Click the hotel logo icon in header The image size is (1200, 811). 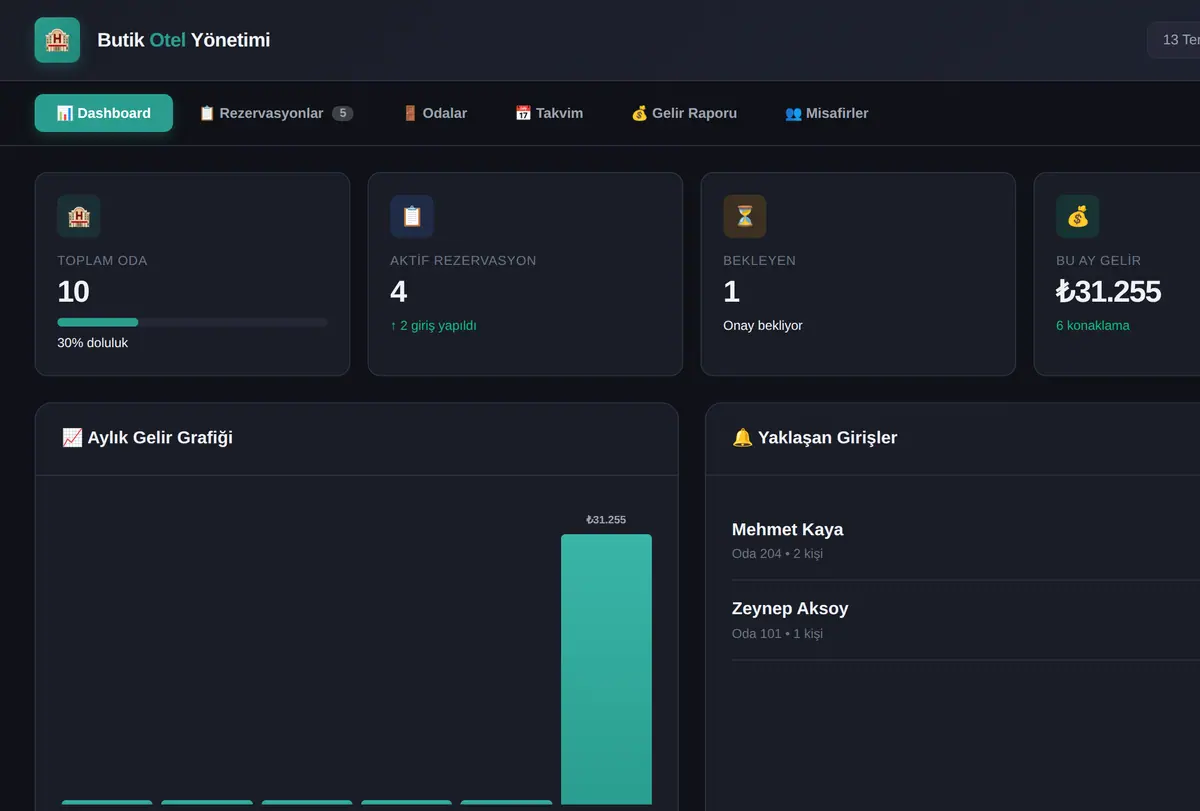point(57,40)
